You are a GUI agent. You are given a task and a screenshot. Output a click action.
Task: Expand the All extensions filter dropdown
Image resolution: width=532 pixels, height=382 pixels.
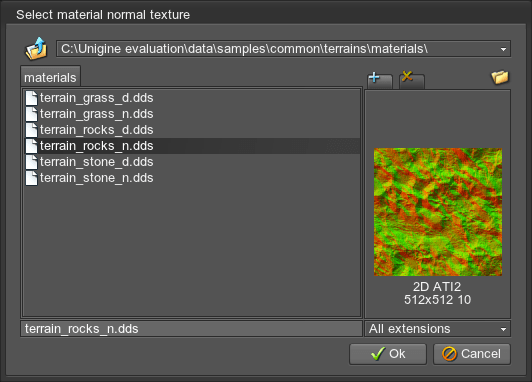point(503,329)
